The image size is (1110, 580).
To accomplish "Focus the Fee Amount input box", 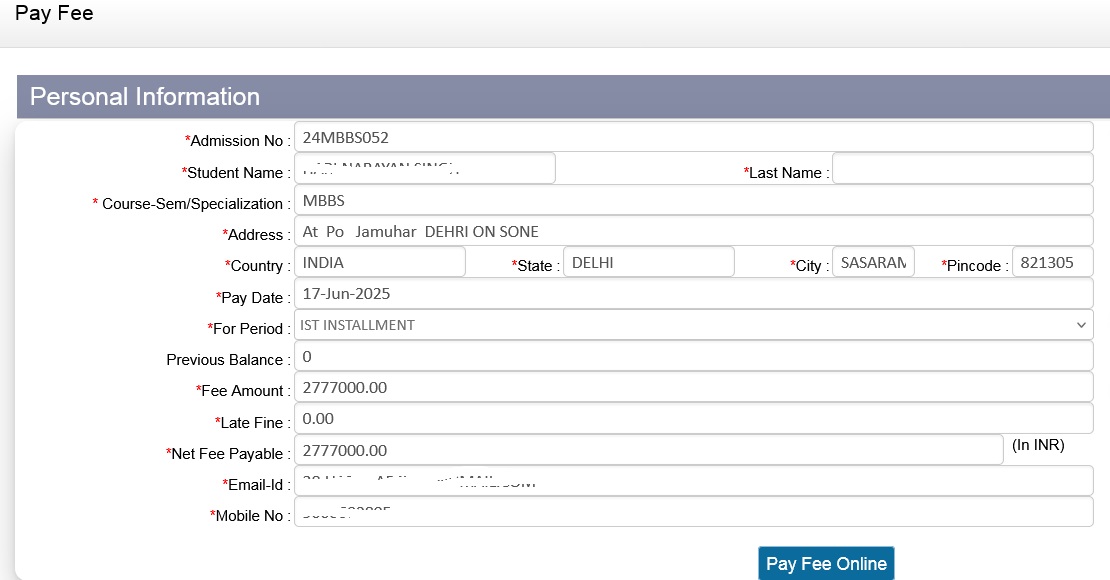I will 693,388.
